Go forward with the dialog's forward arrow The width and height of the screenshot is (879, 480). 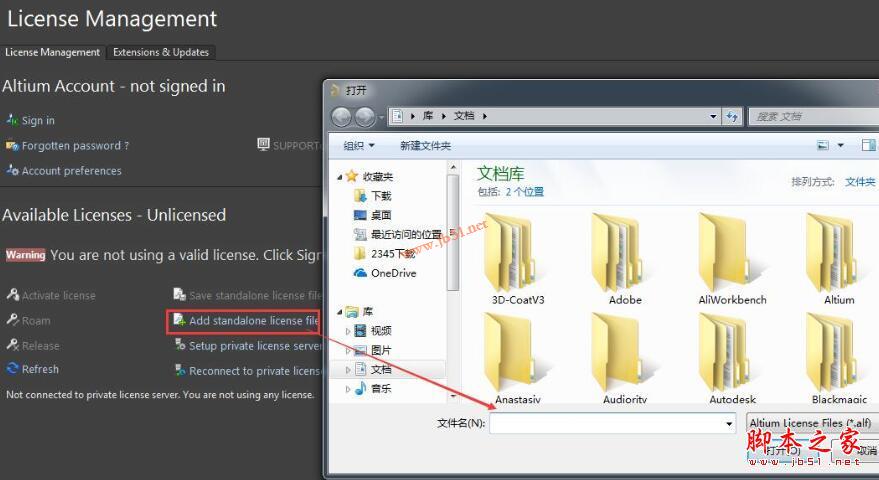coord(365,117)
